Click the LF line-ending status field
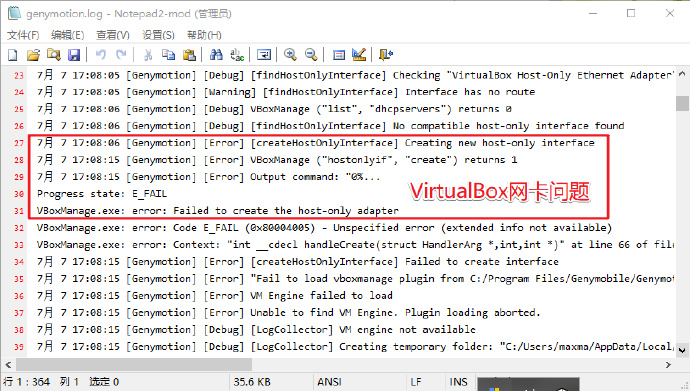The image size is (690, 391). coord(416,382)
